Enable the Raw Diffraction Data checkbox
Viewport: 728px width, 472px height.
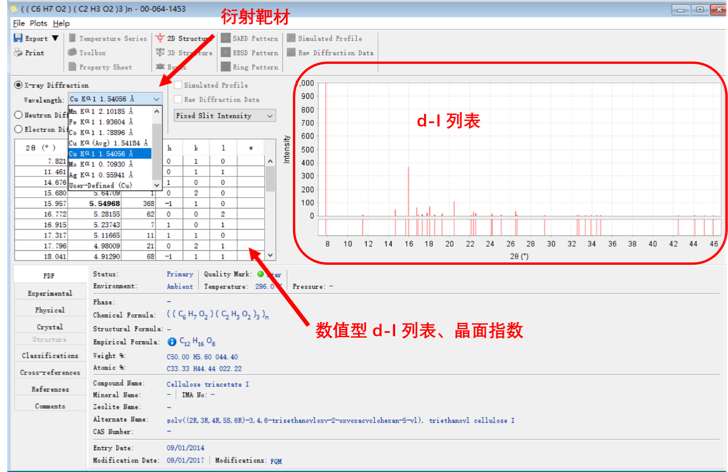coord(178,100)
